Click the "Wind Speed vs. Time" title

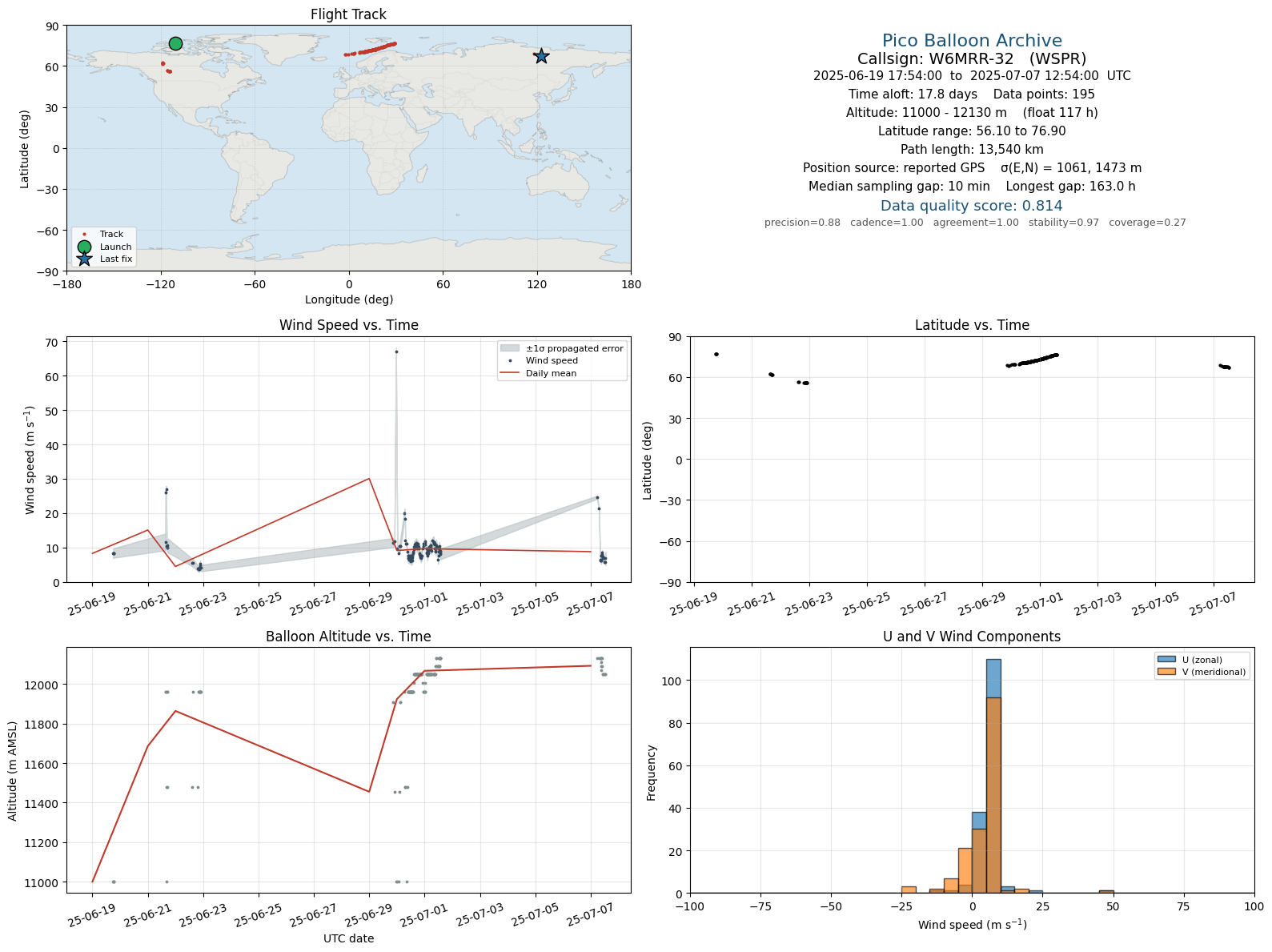tap(348, 325)
